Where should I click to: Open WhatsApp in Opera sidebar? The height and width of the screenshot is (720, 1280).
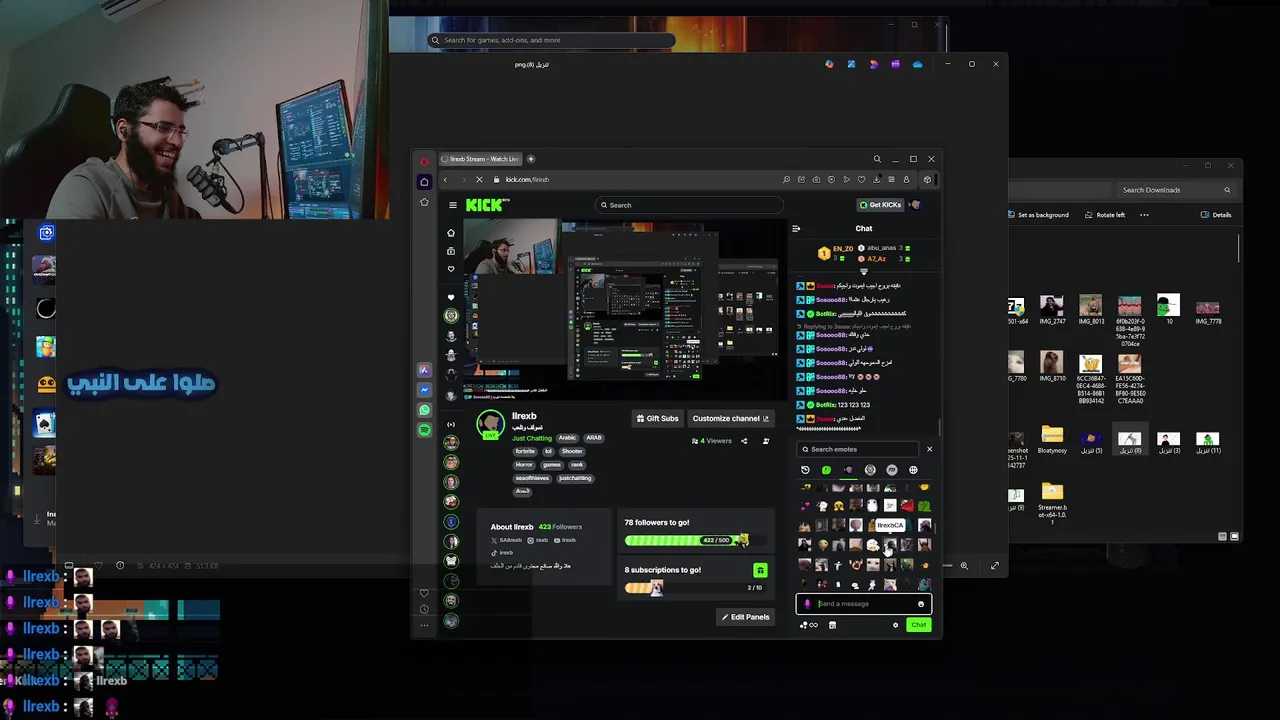click(424, 410)
